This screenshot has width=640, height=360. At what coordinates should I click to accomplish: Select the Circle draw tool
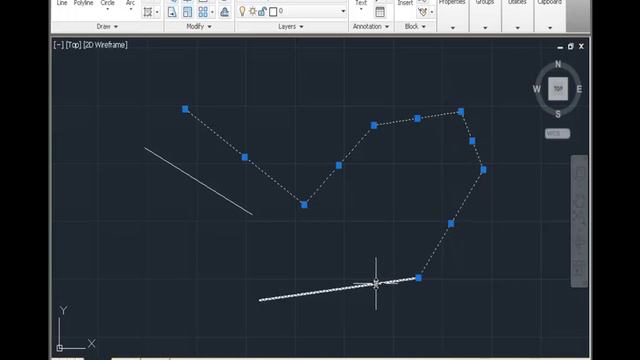(108, 3)
